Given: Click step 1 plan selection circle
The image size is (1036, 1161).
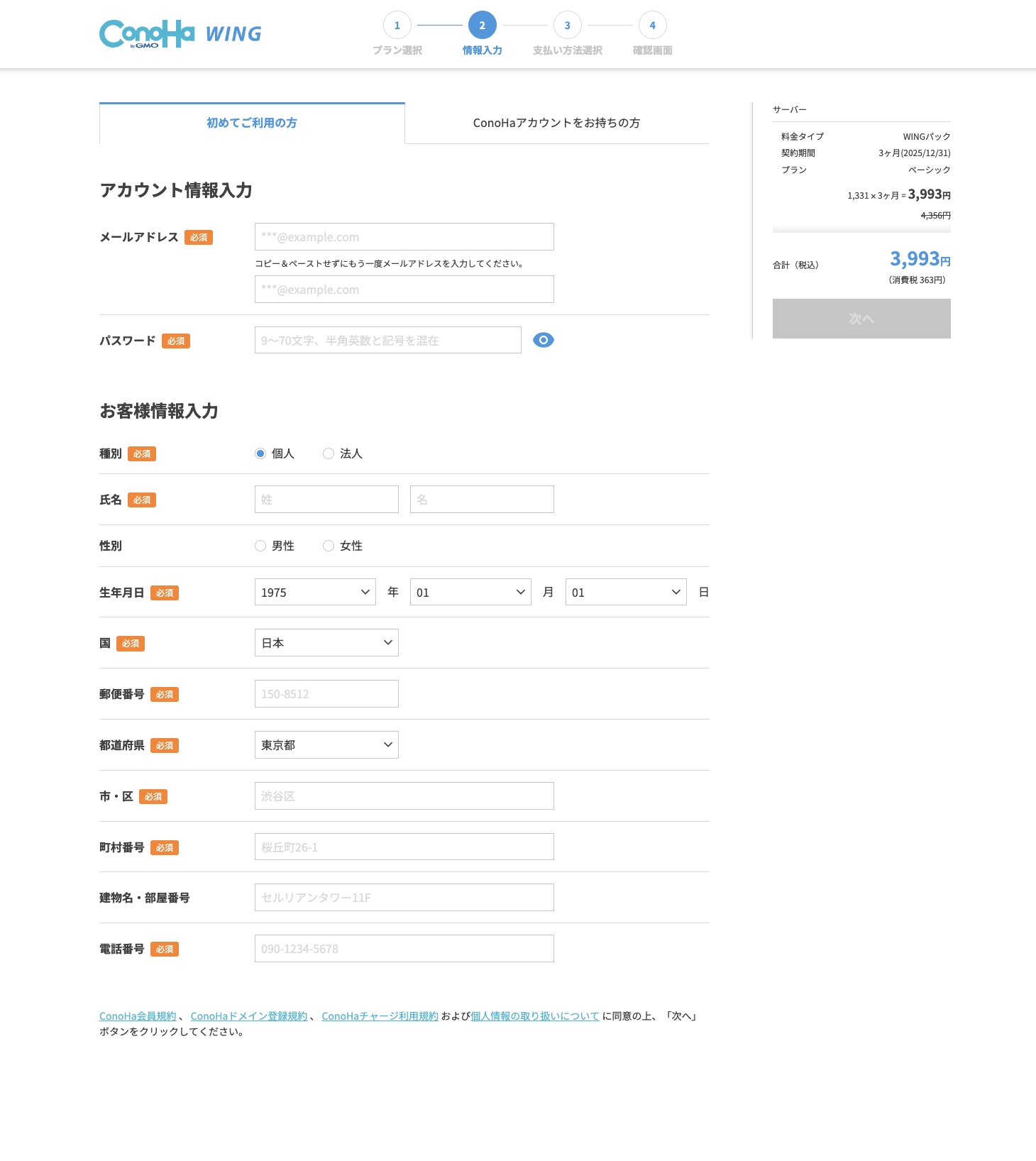Looking at the screenshot, I should pos(397,26).
